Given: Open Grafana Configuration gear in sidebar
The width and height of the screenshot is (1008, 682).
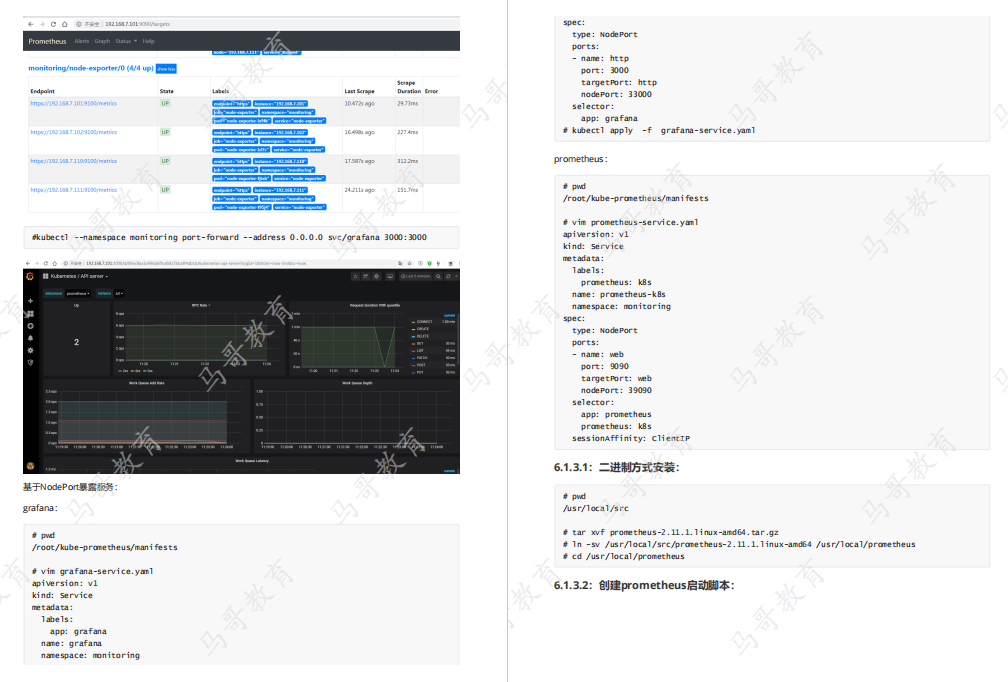Looking at the screenshot, I should 30,350.
